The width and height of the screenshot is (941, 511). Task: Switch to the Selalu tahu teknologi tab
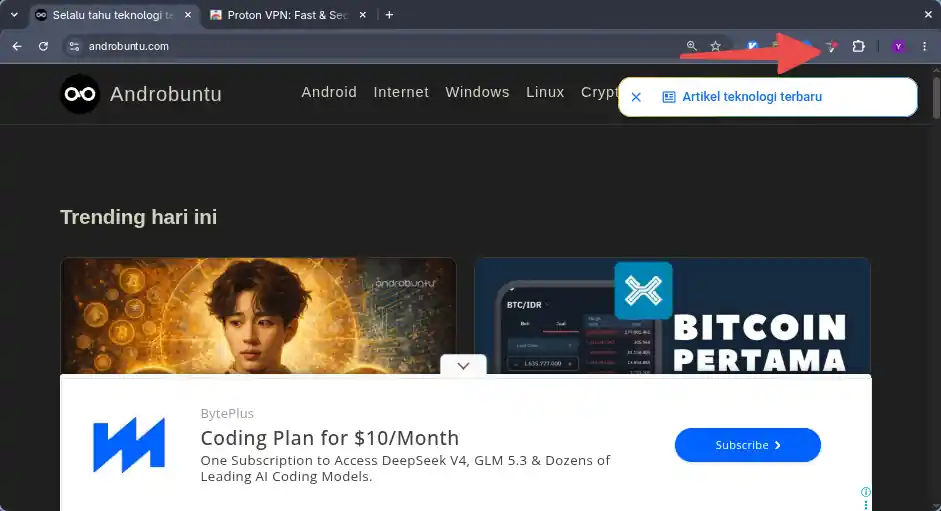click(x=113, y=15)
